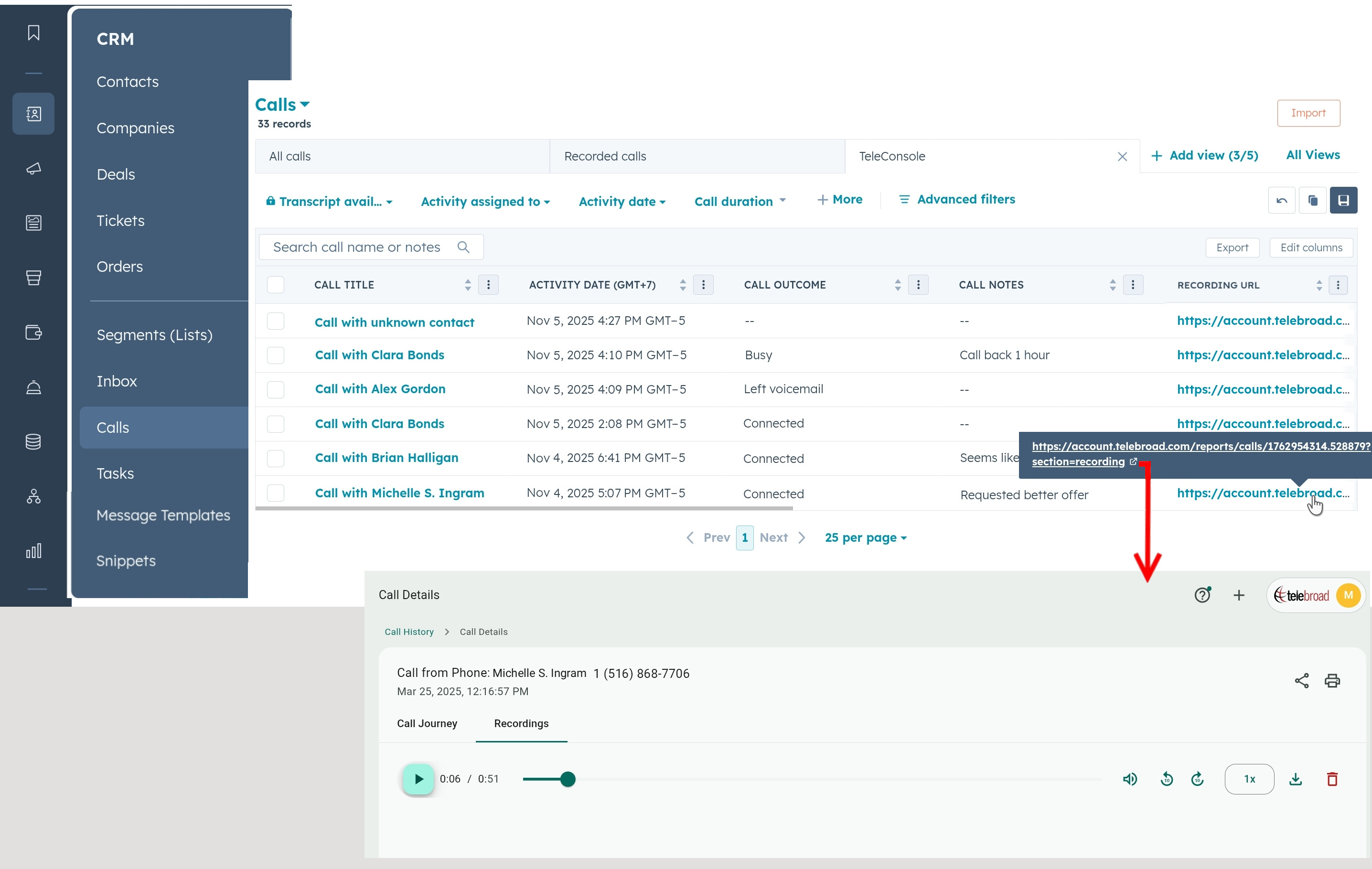Screen dimensions: 1372x869
Task: Open the 25 per page dropdown
Action: tap(865, 537)
